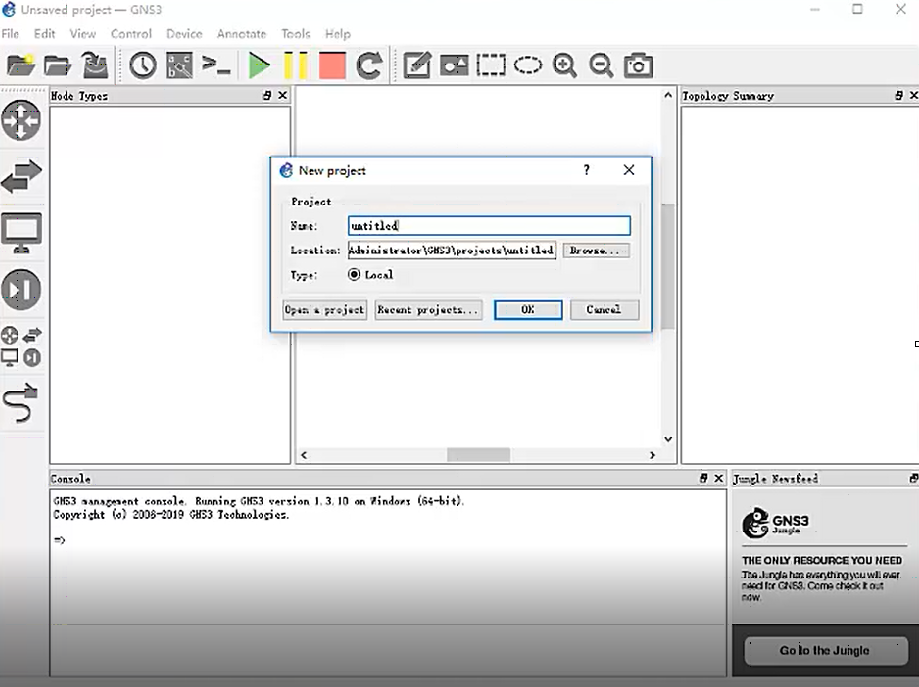Click the Add a link cable icon
This screenshot has width=919, height=687.
point(21,403)
